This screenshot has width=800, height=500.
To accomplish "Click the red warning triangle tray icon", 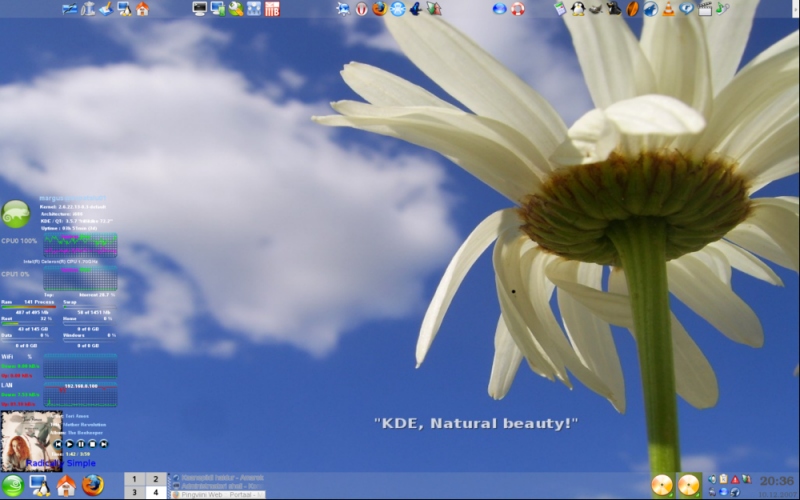I will click(x=735, y=479).
